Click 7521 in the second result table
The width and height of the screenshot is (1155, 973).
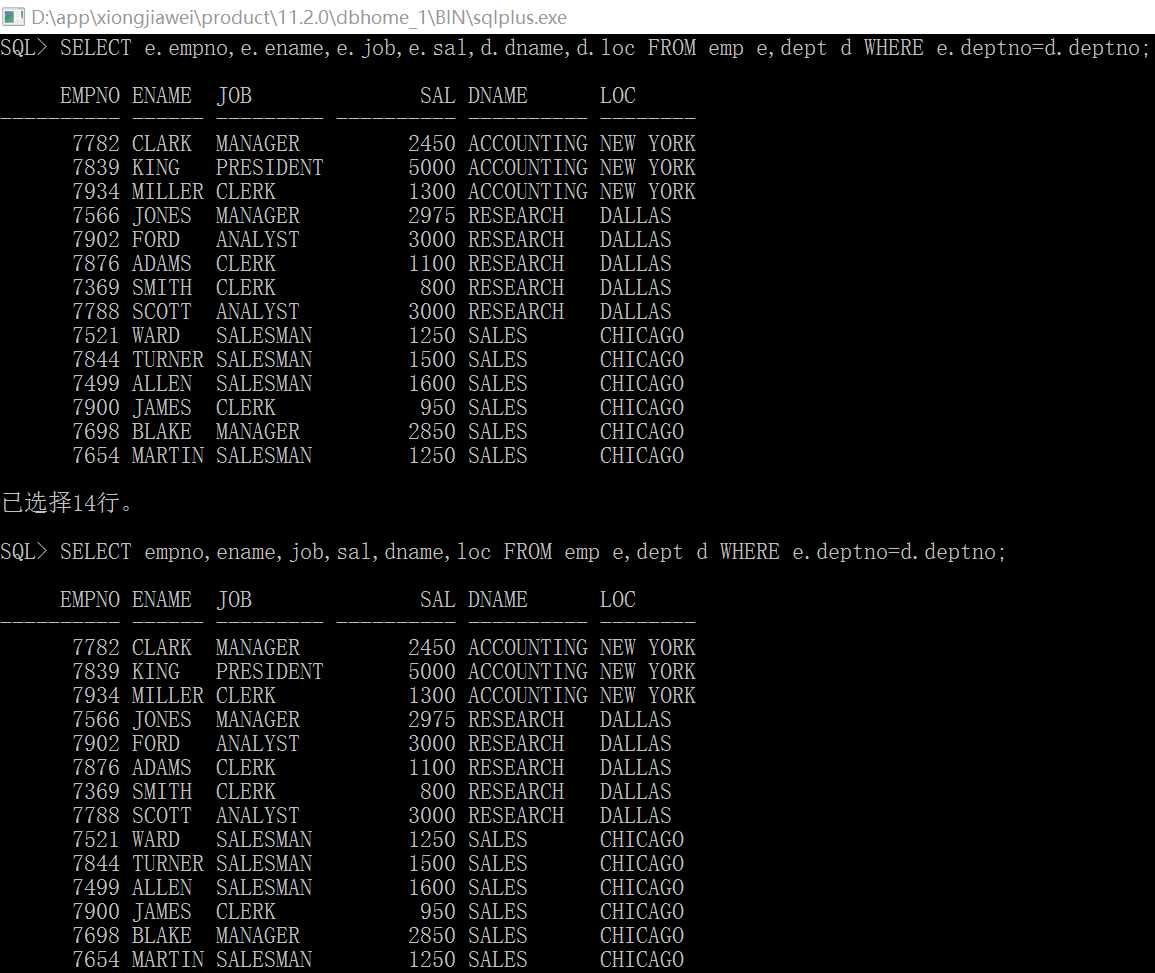[96, 840]
